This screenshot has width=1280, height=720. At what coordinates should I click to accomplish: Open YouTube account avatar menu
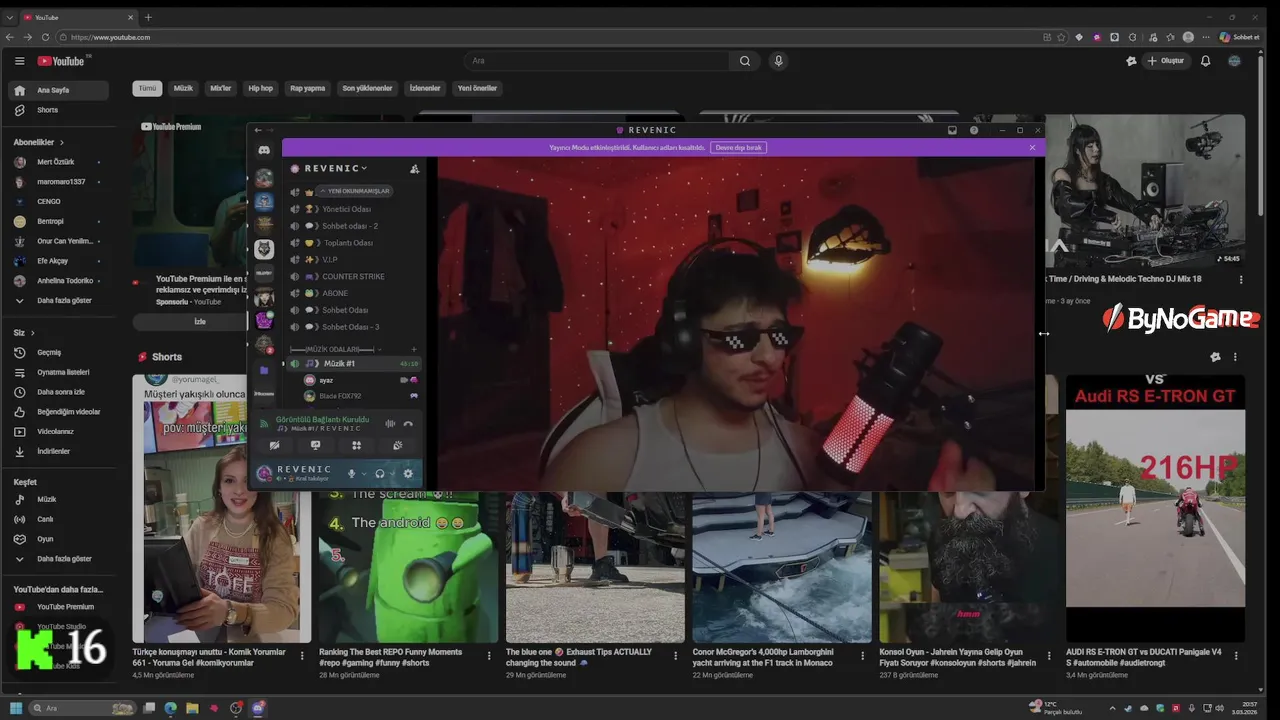pos(1235,61)
